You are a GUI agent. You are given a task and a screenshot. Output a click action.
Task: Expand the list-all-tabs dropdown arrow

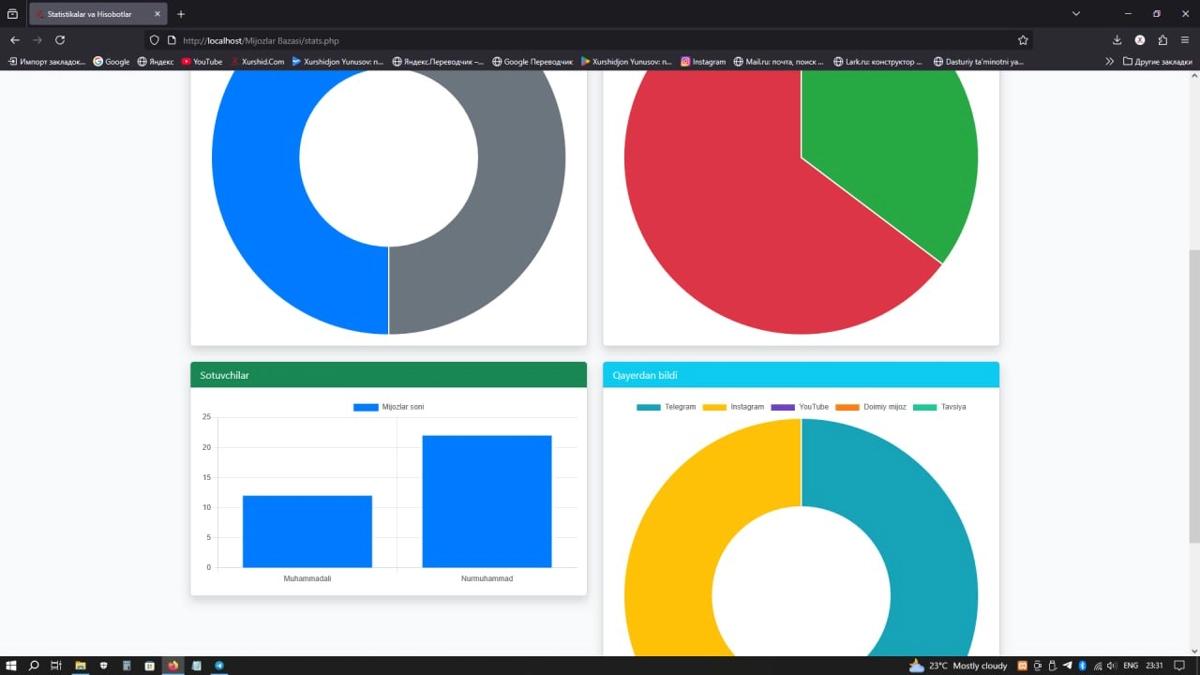click(1076, 14)
